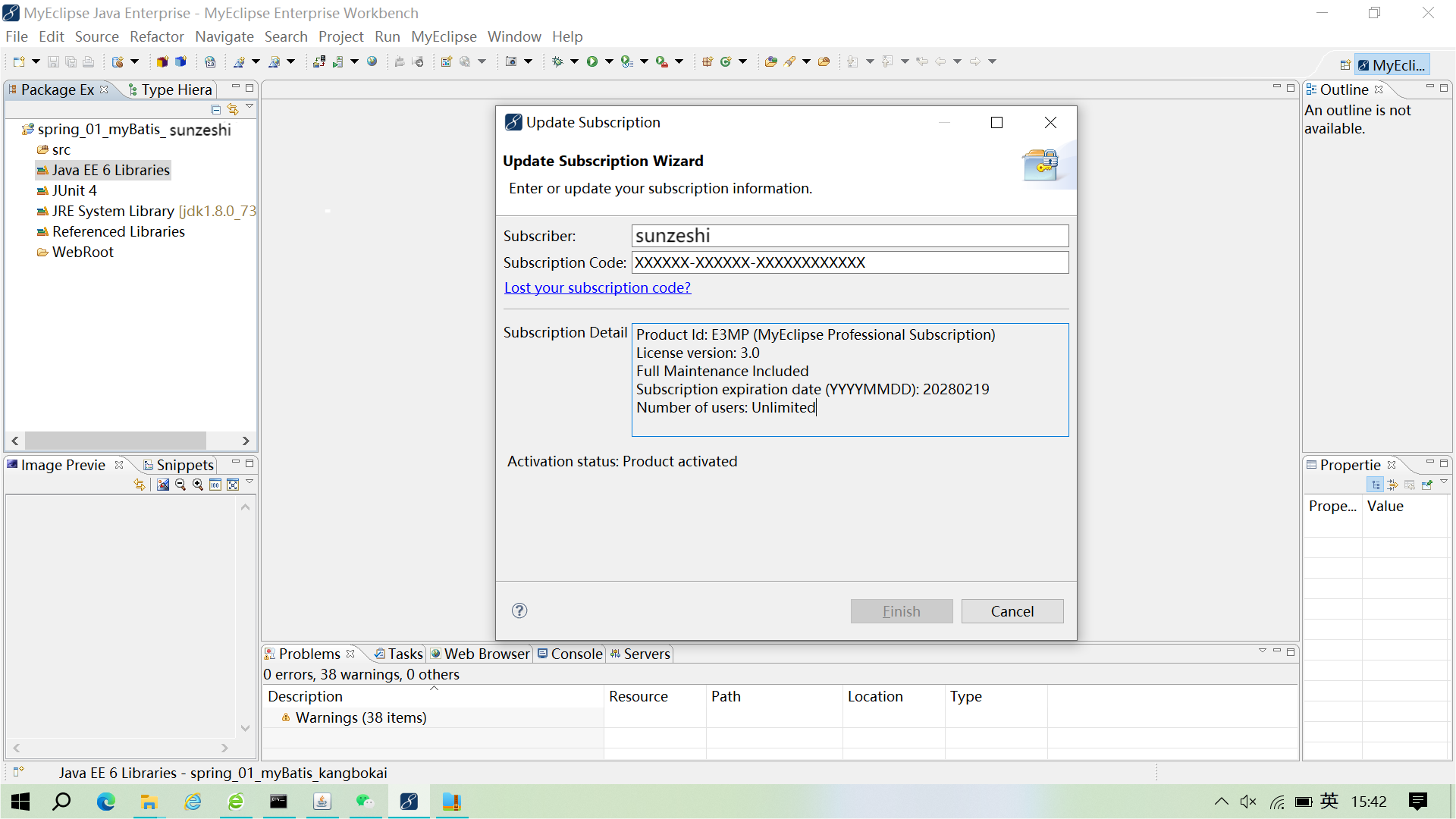Click the Cancel button
This screenshot has width=1456, height=819.
point(1012,611)
